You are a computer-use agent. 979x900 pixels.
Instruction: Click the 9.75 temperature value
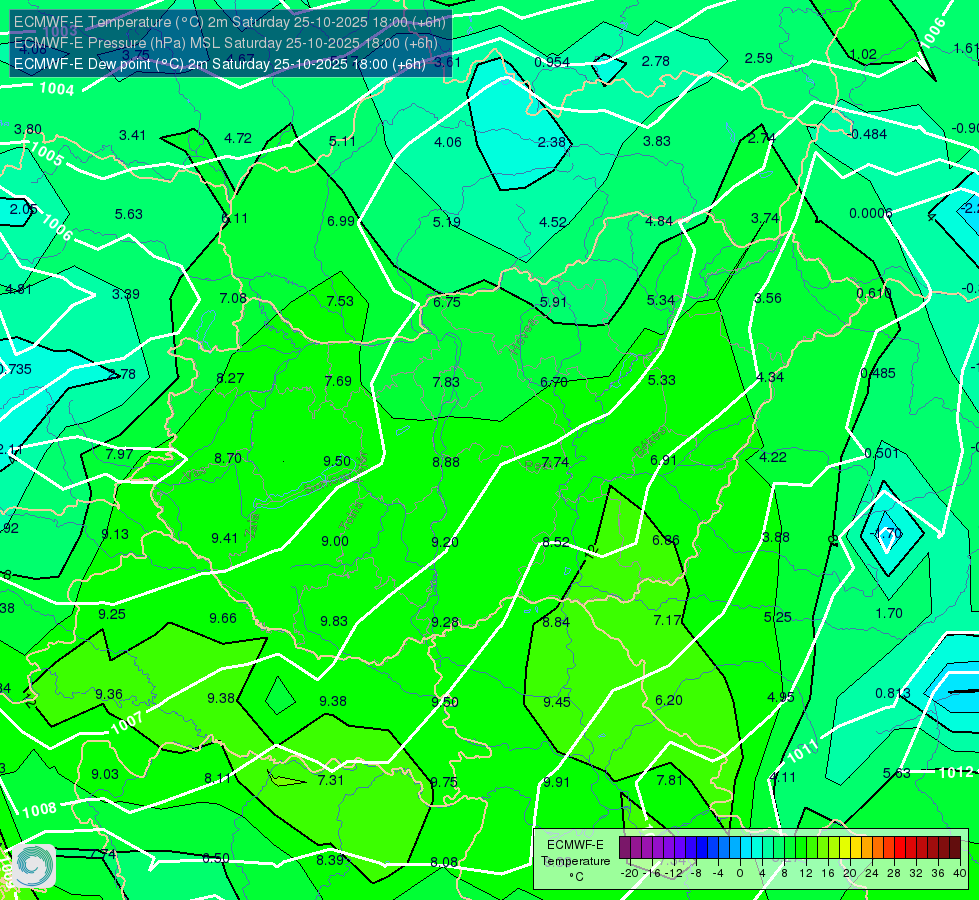coord(444,782)
